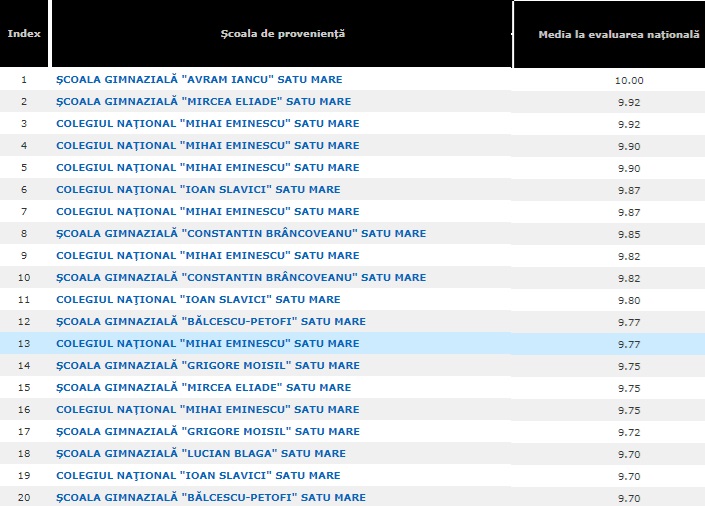Click the "Media la evaluarea națională" header

(x=618, y=33)
